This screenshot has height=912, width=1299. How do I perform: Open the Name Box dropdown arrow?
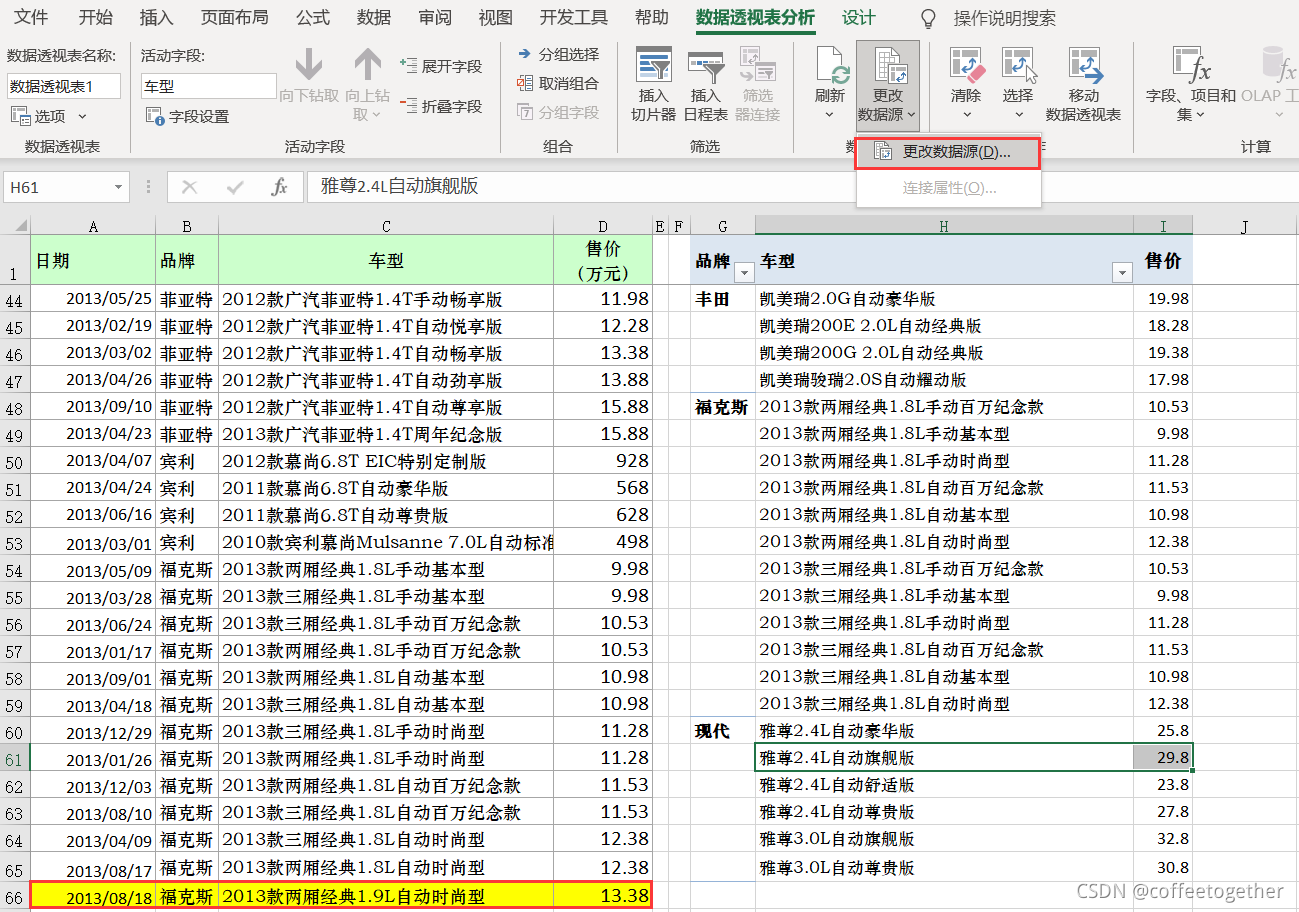click(x=119, y=187)
